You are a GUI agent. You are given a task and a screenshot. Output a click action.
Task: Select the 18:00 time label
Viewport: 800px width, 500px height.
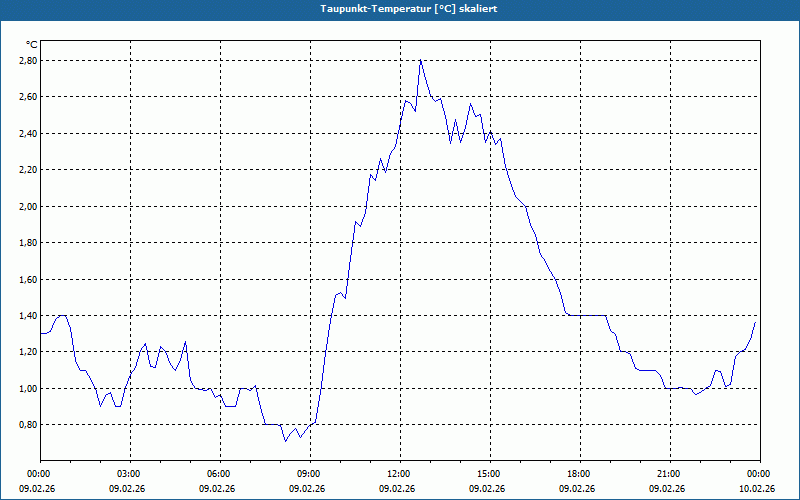[x=577, y=474]
